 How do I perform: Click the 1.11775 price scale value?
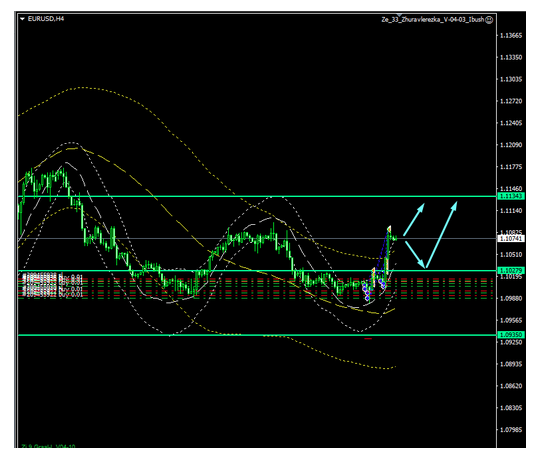pyautogui.click(x=511, y=167)
